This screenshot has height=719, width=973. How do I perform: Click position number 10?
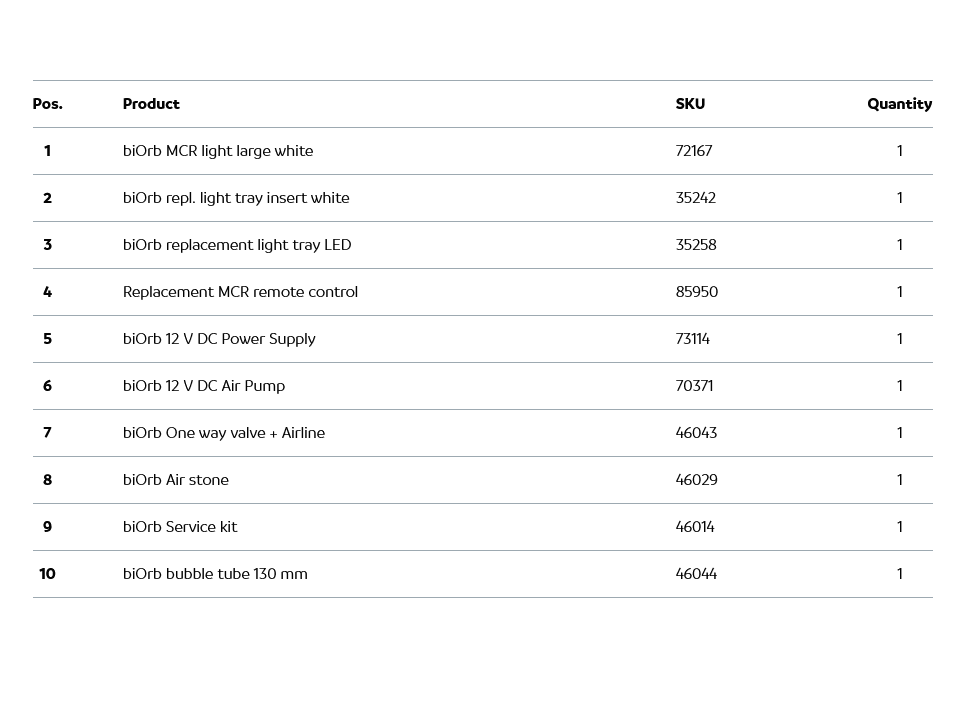pyautogui.click(x=47, y=574)
